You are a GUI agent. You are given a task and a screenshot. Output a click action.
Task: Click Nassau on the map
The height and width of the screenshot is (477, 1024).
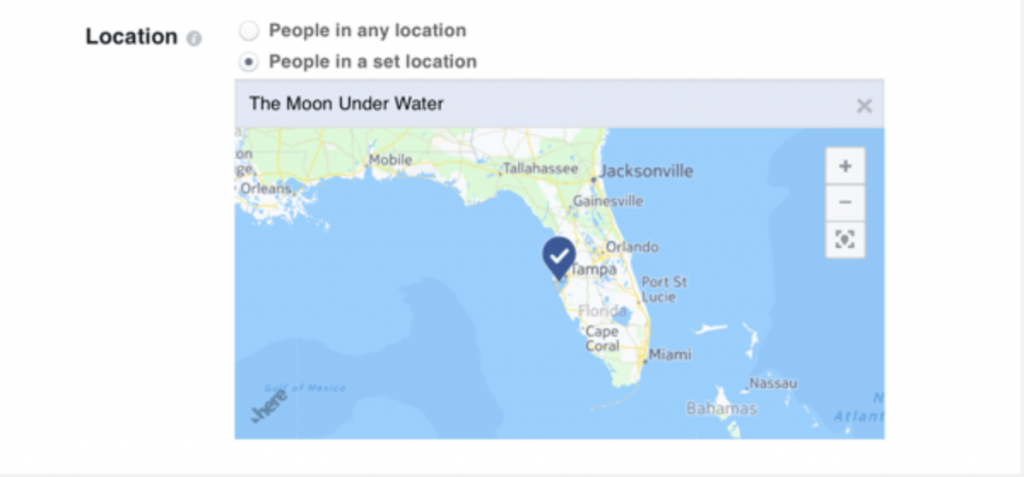pos(773,384)
